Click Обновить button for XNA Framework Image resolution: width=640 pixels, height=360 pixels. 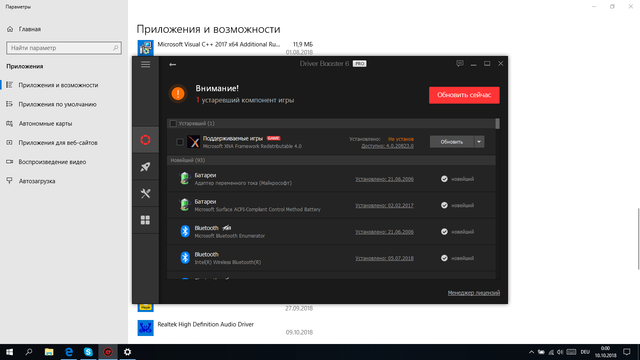click(x=451, y=142)
